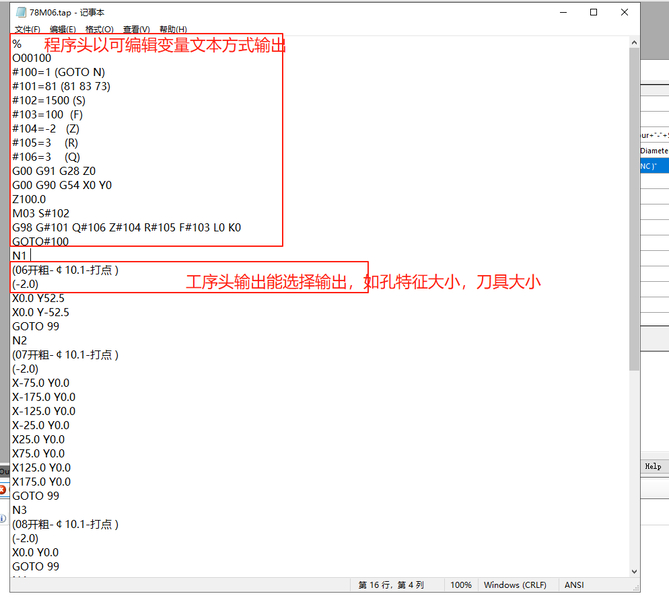Screen dimensions: 669x600
Task: Click the G98 G#101 Q#106 canned cycle line
Action: click(x=126, y=227)
